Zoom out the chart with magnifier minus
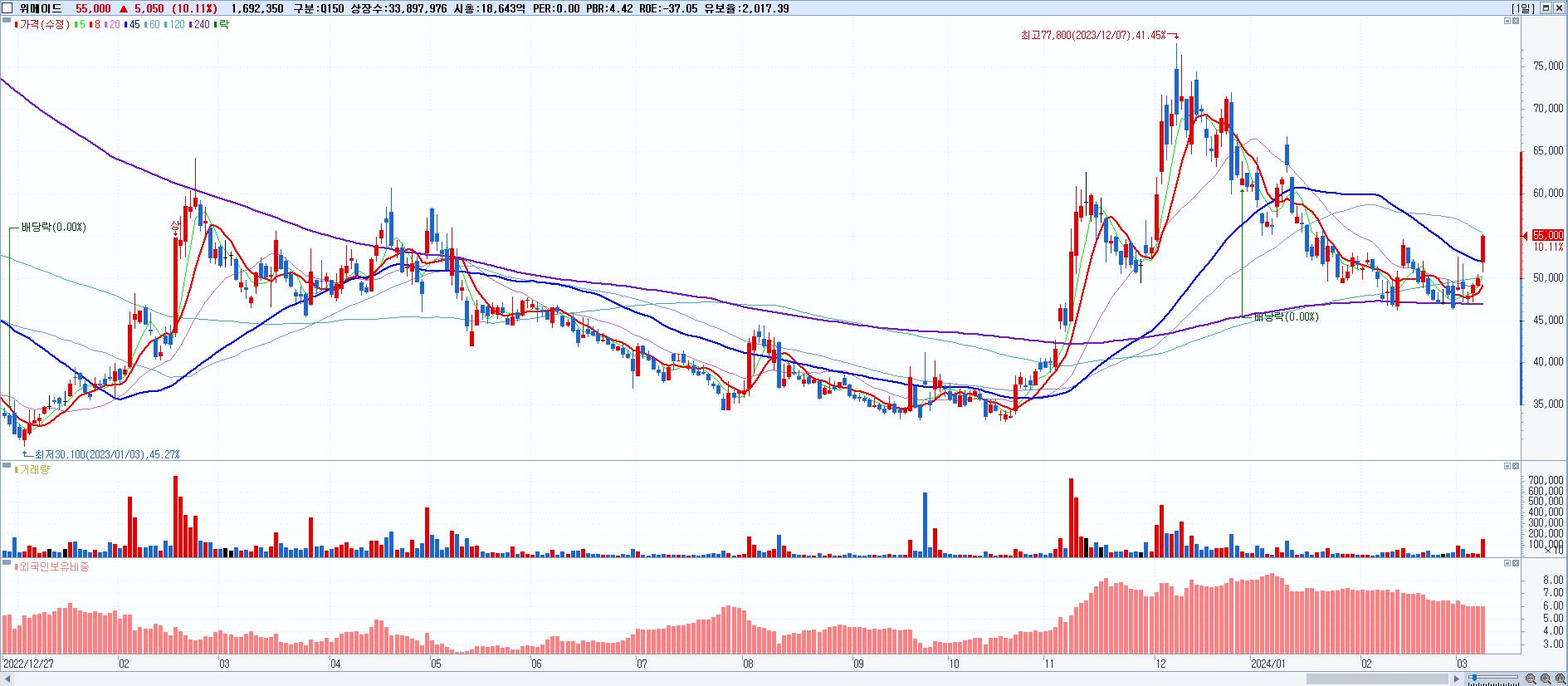 click(x=1531, y=679)
